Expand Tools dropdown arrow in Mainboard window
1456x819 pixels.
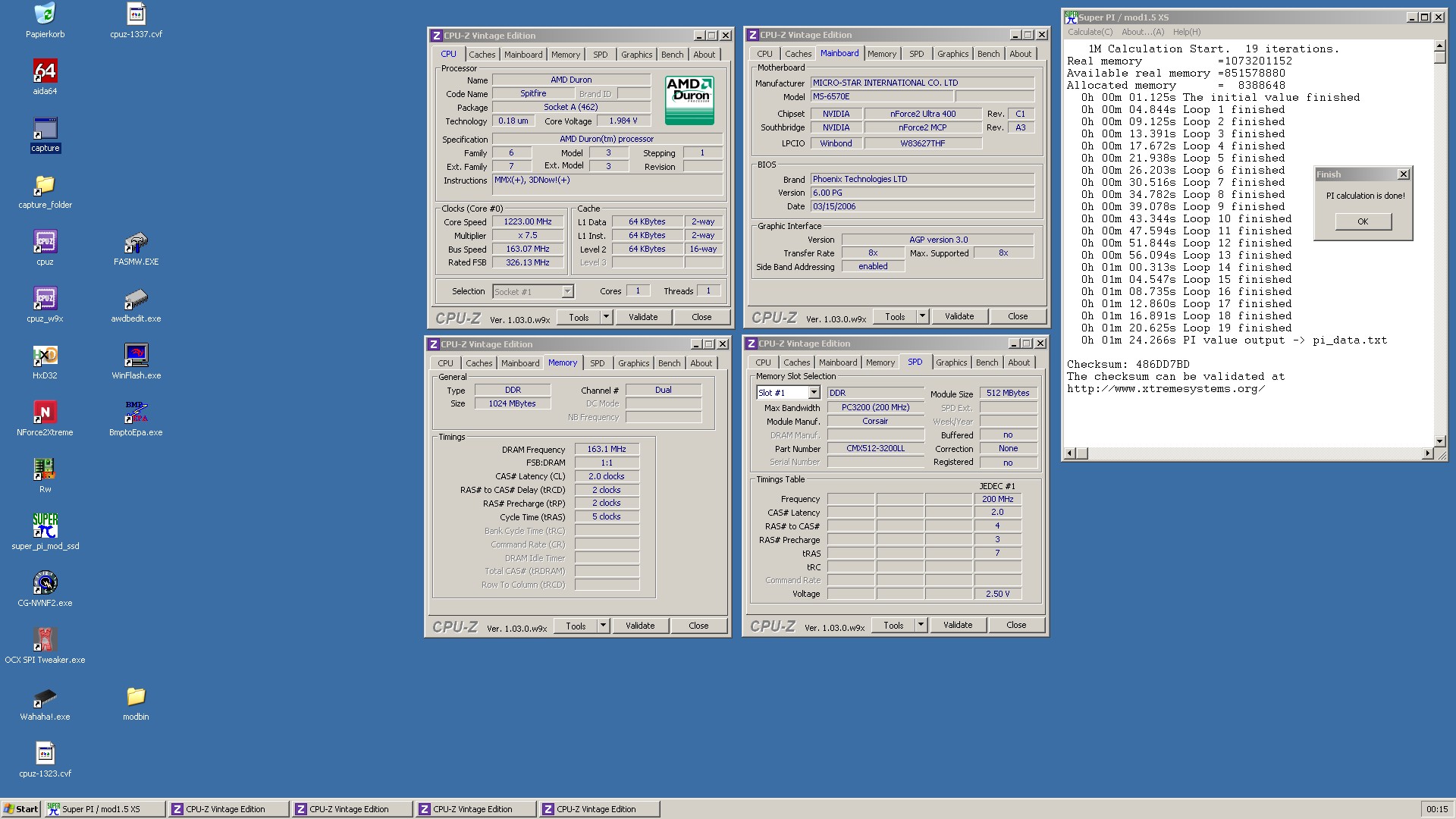pyautogui.click(x=922, y=316)
